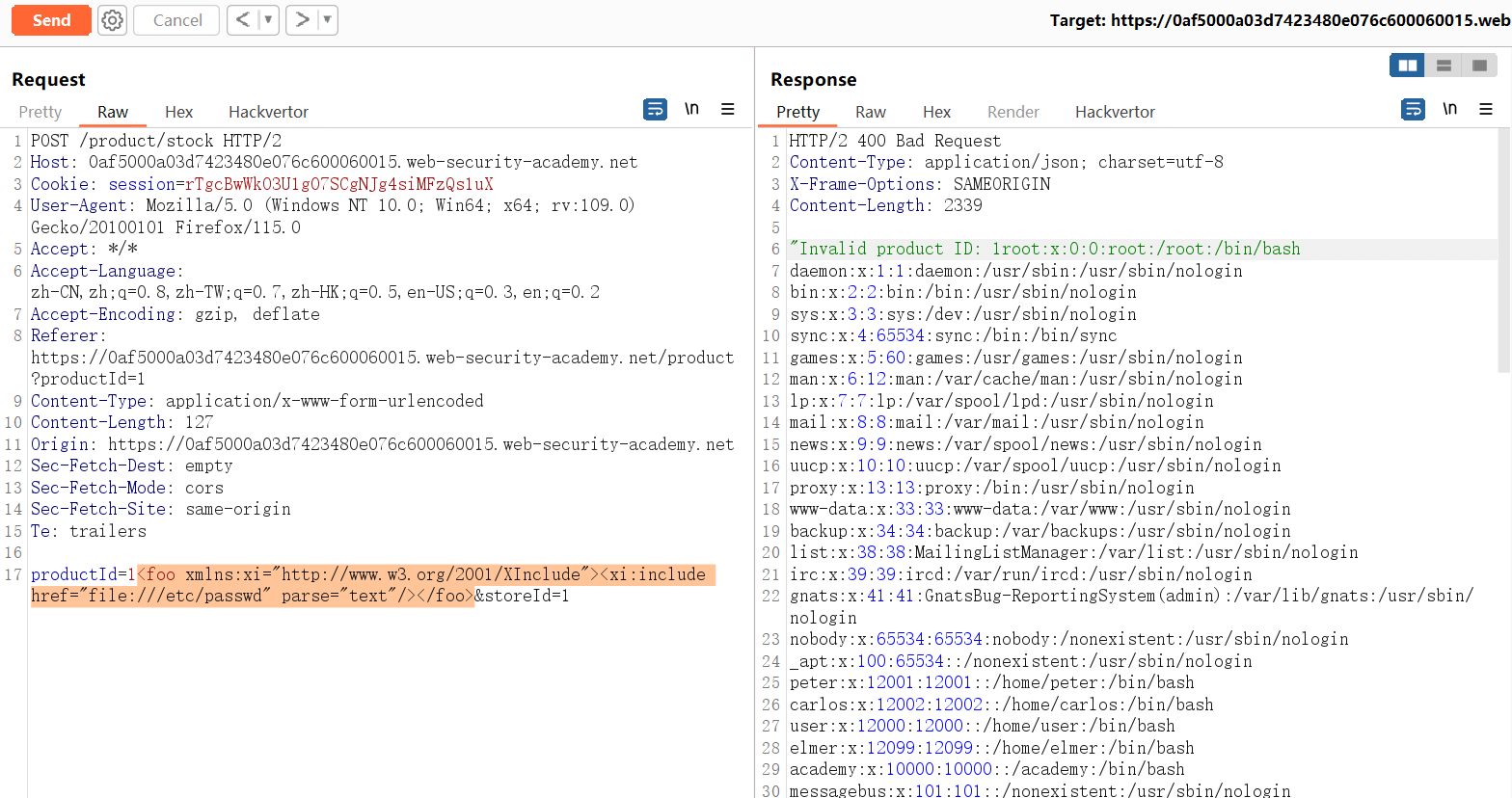Viewport: 1512px width, 798px height.
Task: Click the carlos passwd entry line
Action: pyautogui.click(x=1001, y=705)
